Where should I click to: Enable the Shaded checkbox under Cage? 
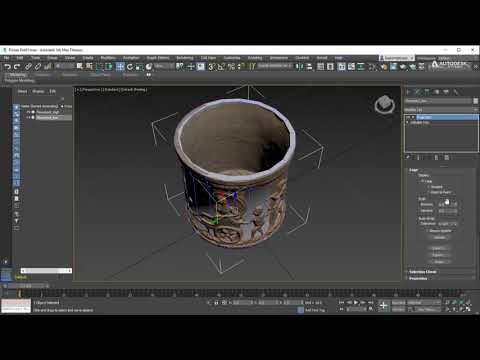point(428,187)
